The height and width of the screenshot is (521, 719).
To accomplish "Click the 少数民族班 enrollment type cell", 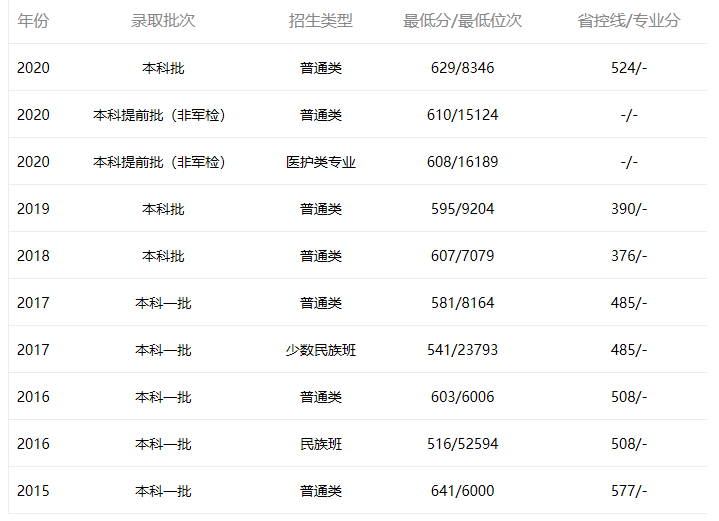I will click(320, 350).
